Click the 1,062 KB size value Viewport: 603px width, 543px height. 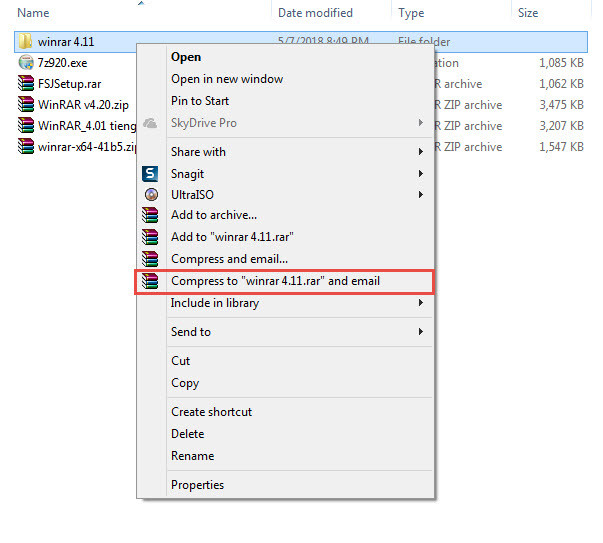[561, 84]
